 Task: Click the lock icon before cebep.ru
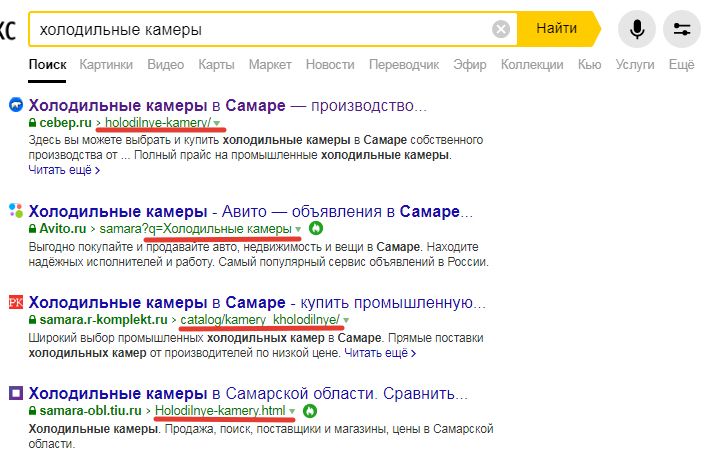[32, 123]
